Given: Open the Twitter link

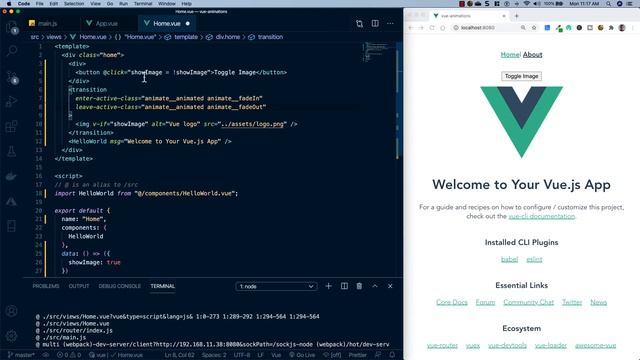Looking at the screenshot, I should (x=572, y=302).
